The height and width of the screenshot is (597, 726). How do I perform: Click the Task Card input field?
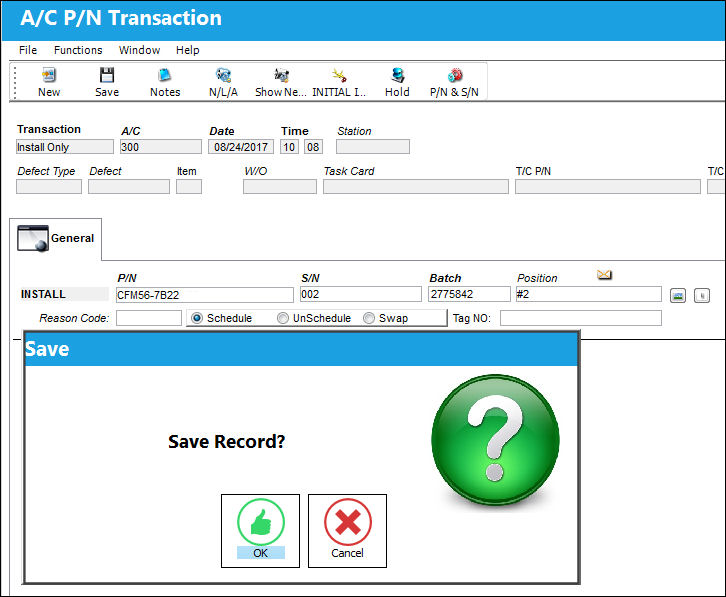pos(416,187)
